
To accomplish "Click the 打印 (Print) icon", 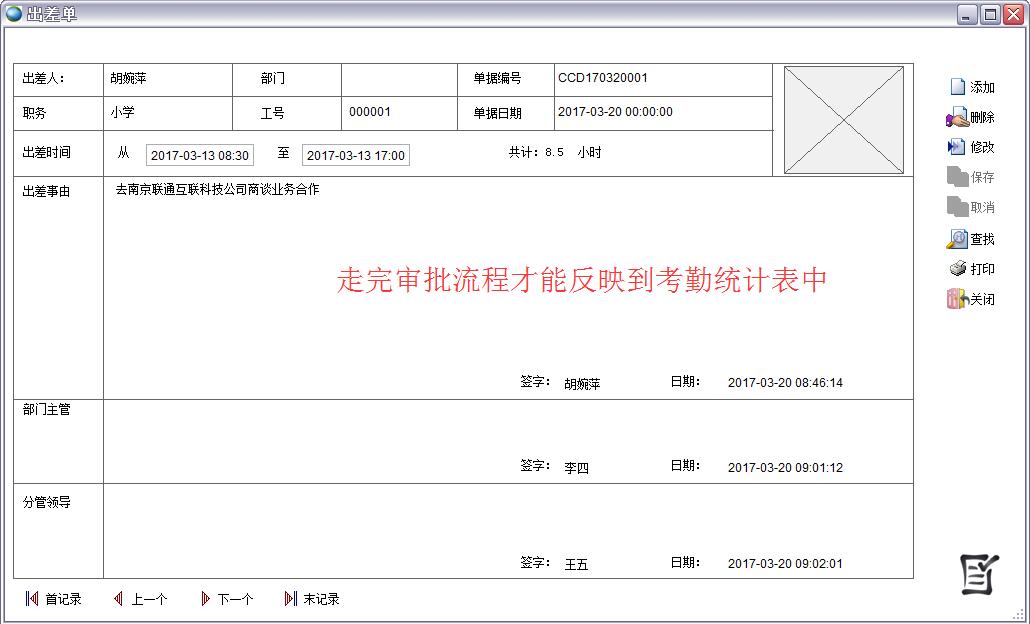I will (x=957, y=269).
